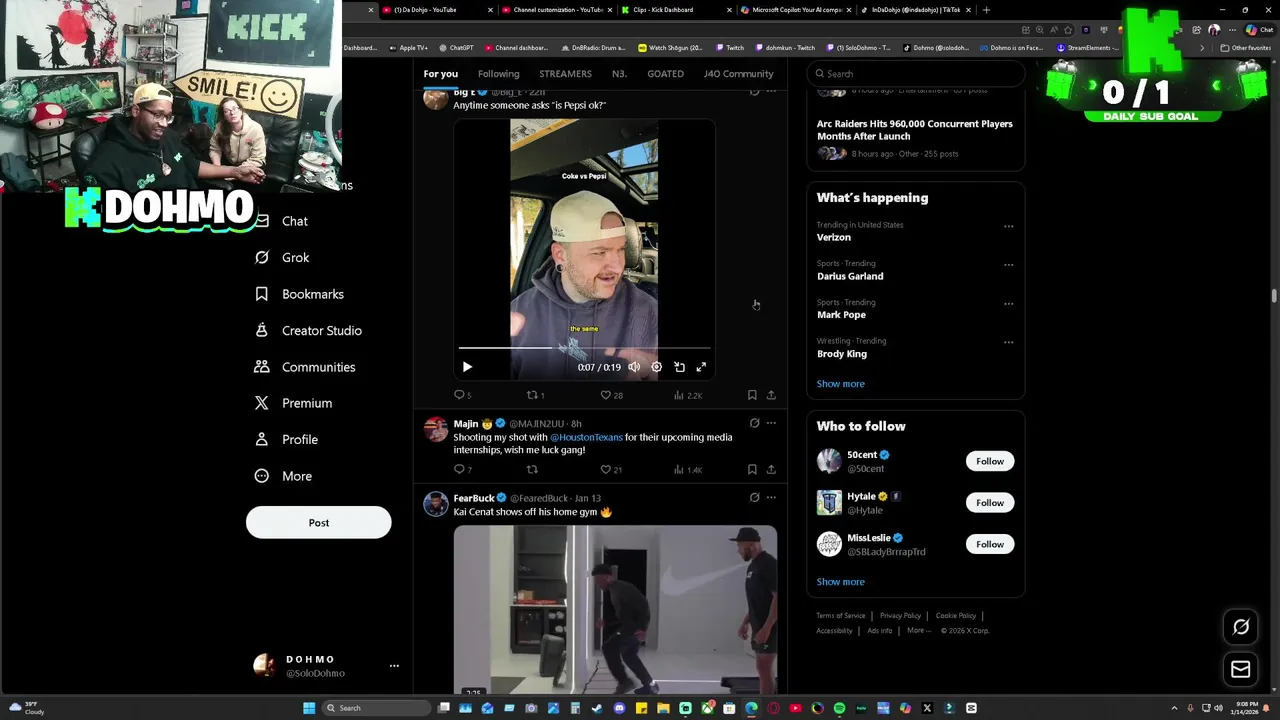This screenshot has width=1280, height=720.
Task: Bookmark the Big E Pepsi post
Action: coord(752,395)
